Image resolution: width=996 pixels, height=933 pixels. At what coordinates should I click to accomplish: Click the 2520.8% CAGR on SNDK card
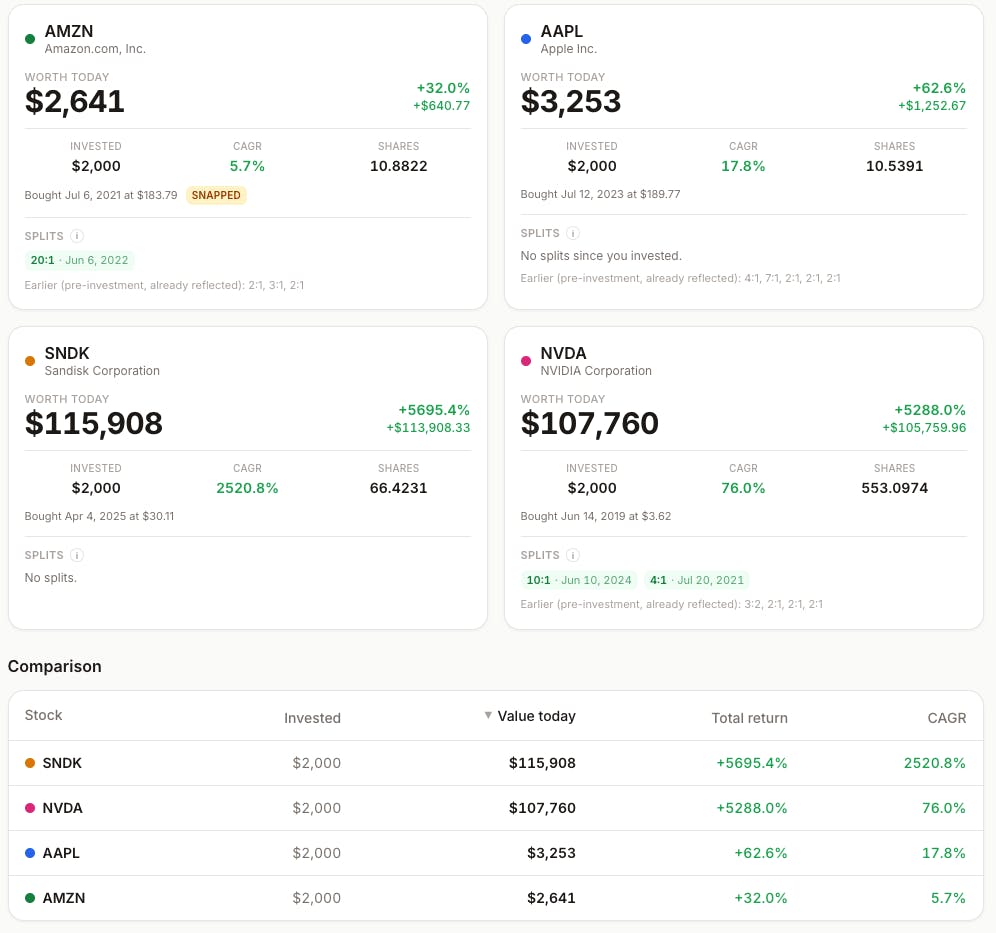247,488
